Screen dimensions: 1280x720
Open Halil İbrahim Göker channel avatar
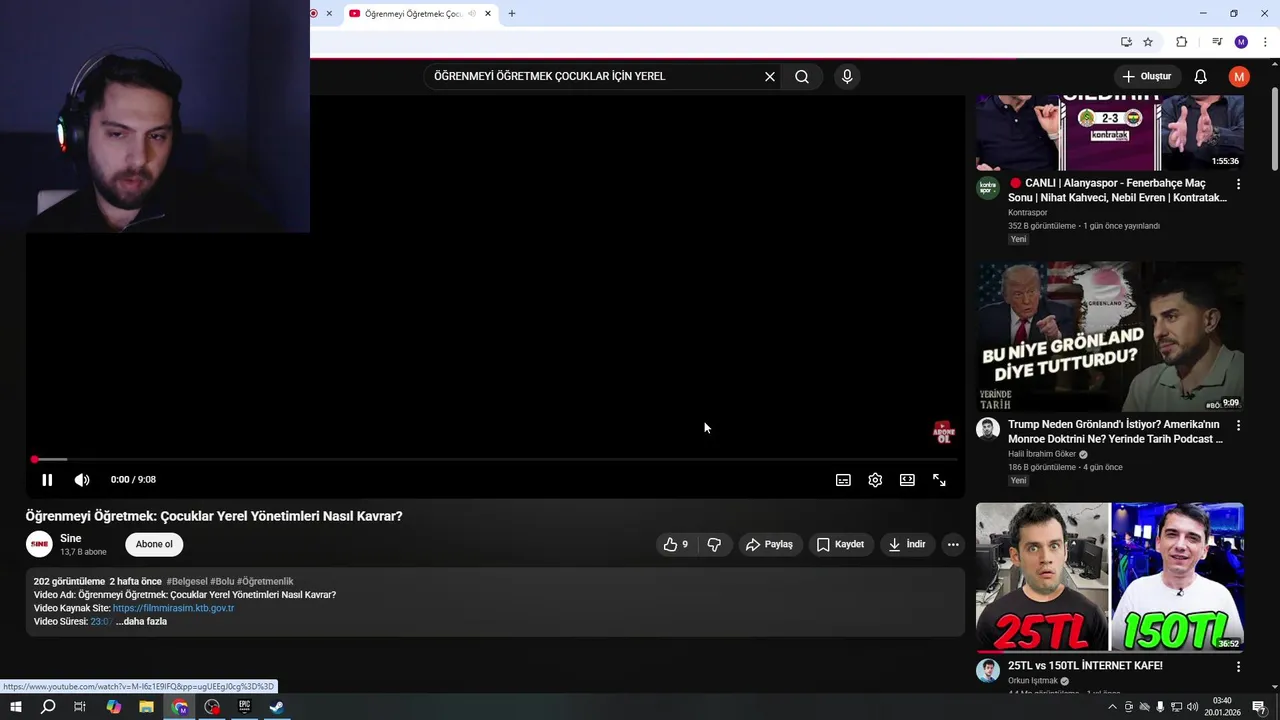988,429
